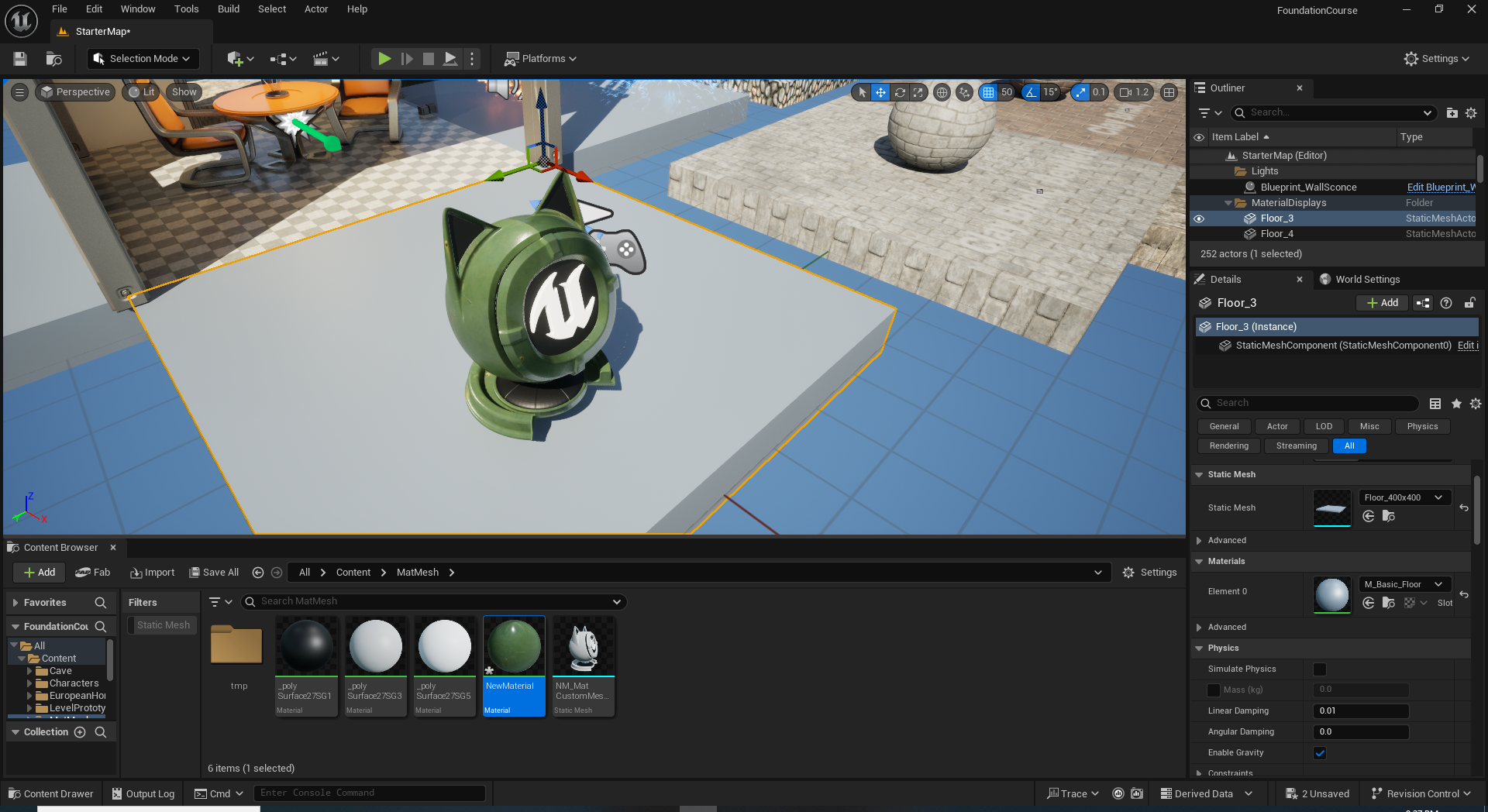Toggle scale snapping

(1080, 92)
